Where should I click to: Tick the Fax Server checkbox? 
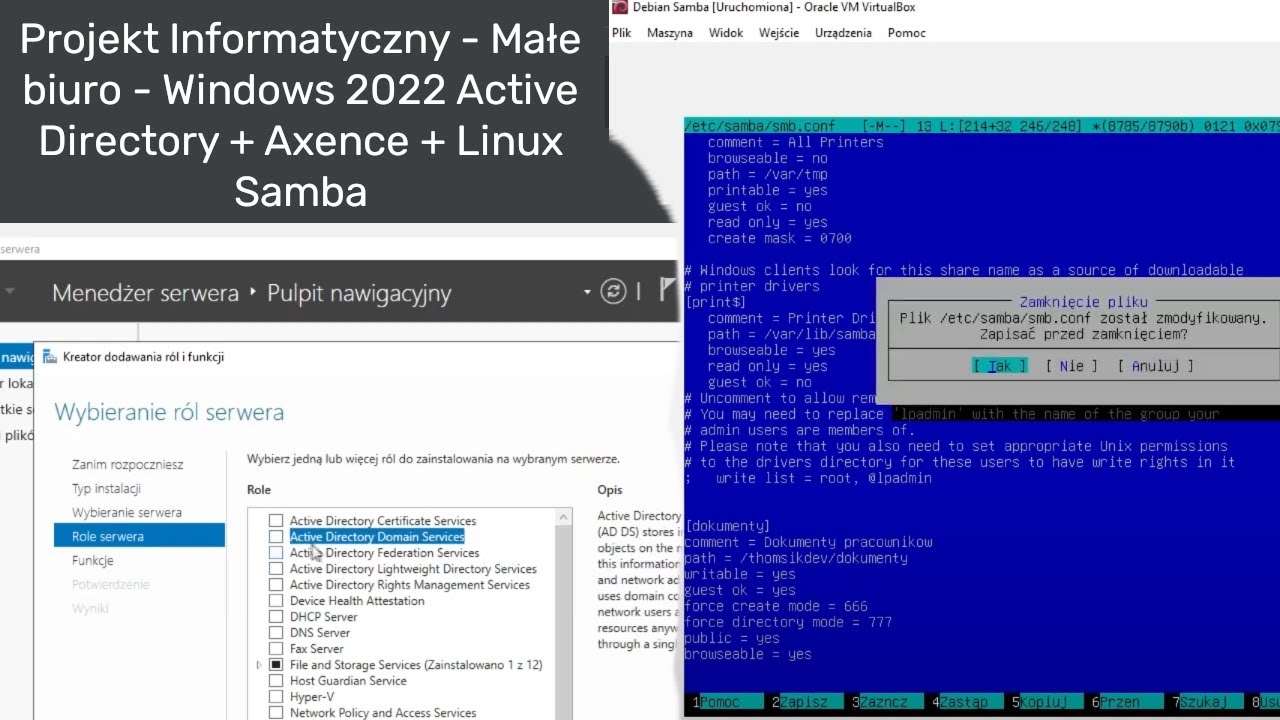[x=276, y=649]
